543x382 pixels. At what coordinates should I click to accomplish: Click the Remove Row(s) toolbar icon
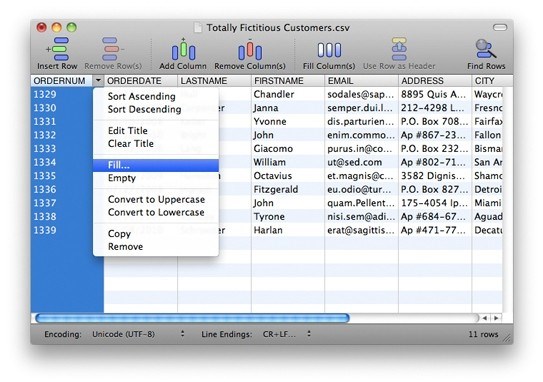(x=113, y=49)
